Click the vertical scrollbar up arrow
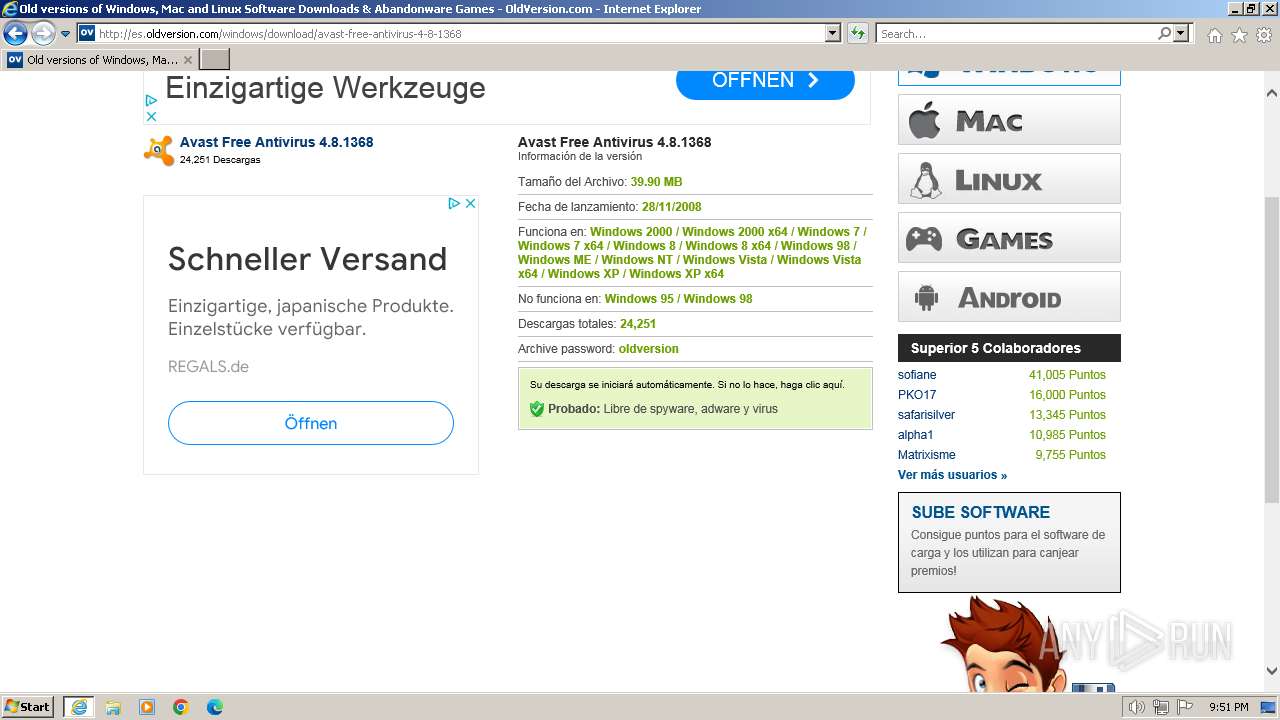Screen dimensions: 1280x720 click(x=1272, y=93)
